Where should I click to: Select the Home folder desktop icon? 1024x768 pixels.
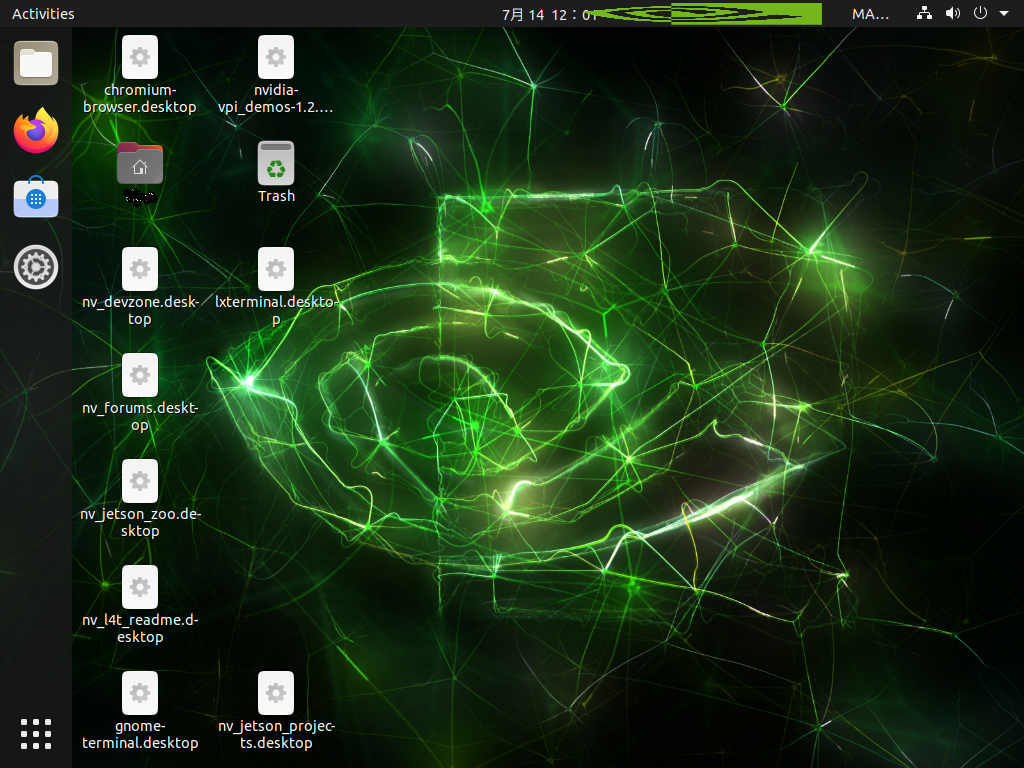140,163
